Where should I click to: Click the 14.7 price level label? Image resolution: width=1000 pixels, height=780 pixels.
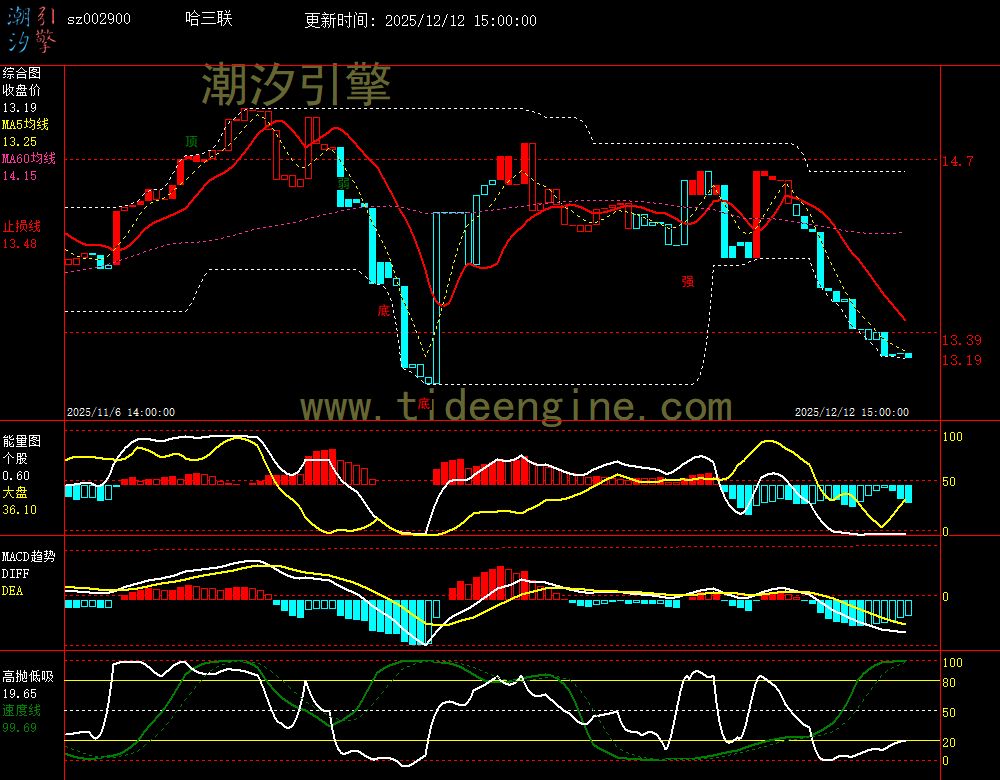pos(957,160)
